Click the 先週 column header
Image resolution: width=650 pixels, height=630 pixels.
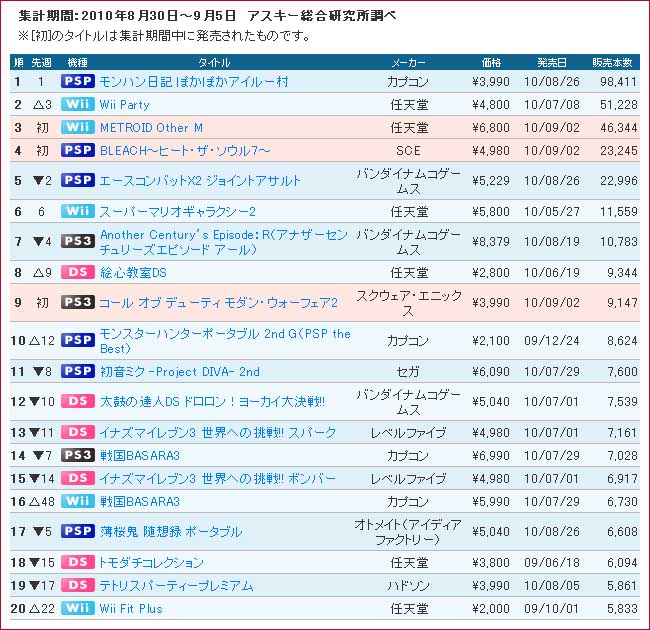tap(41, 63)
